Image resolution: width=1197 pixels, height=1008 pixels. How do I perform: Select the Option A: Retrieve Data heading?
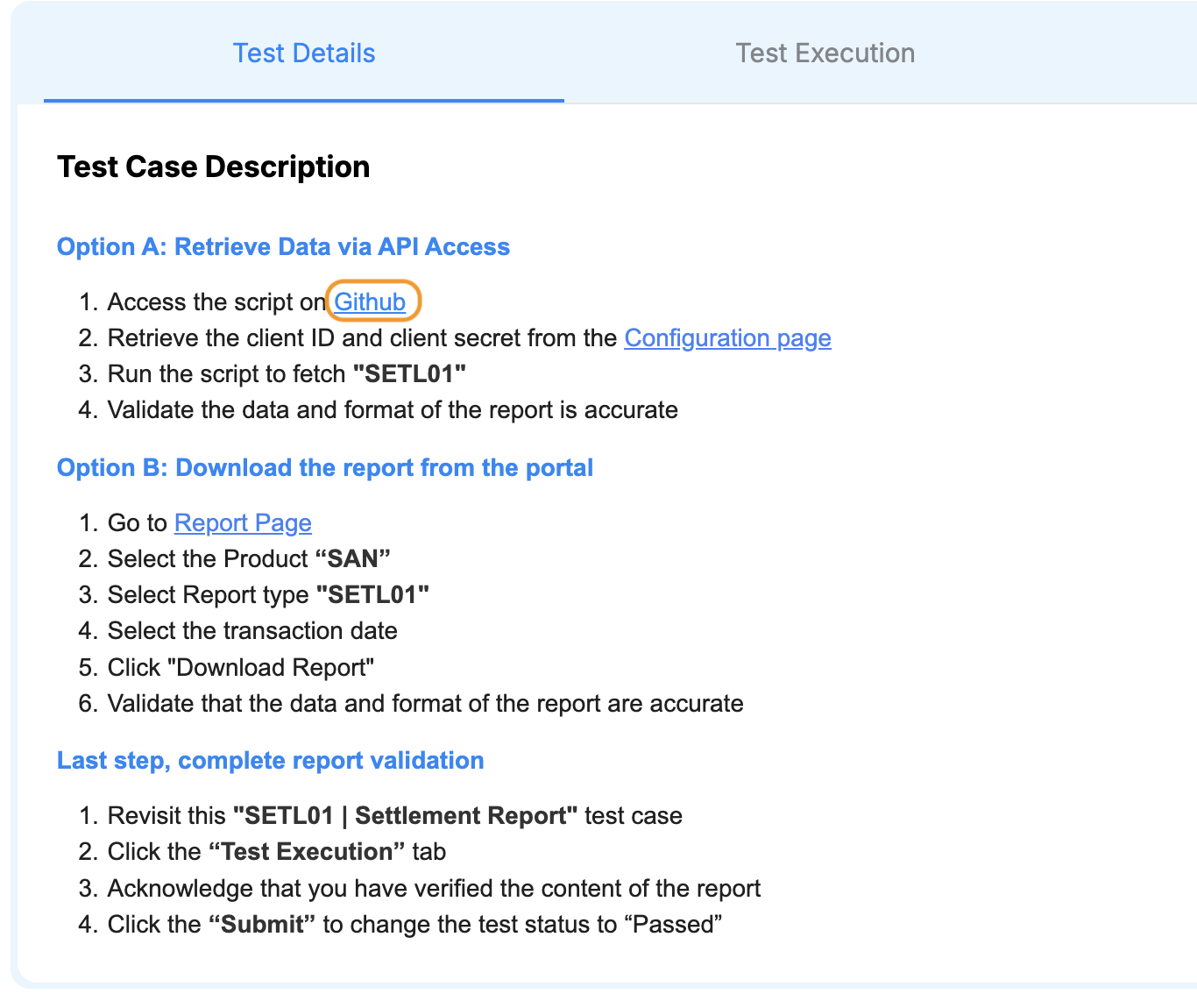click(283, 246)
